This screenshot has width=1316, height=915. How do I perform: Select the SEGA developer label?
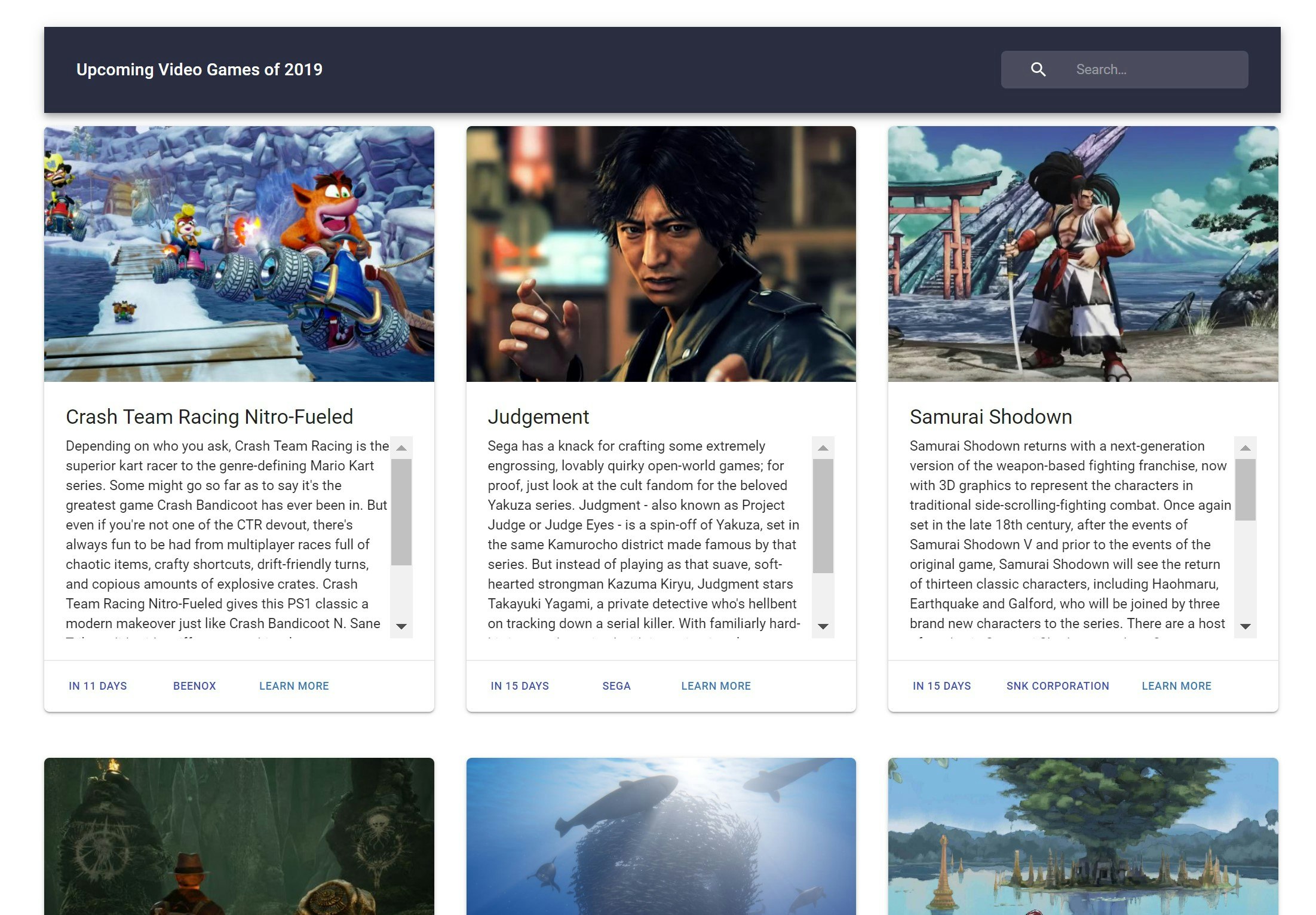pos(616,686)
